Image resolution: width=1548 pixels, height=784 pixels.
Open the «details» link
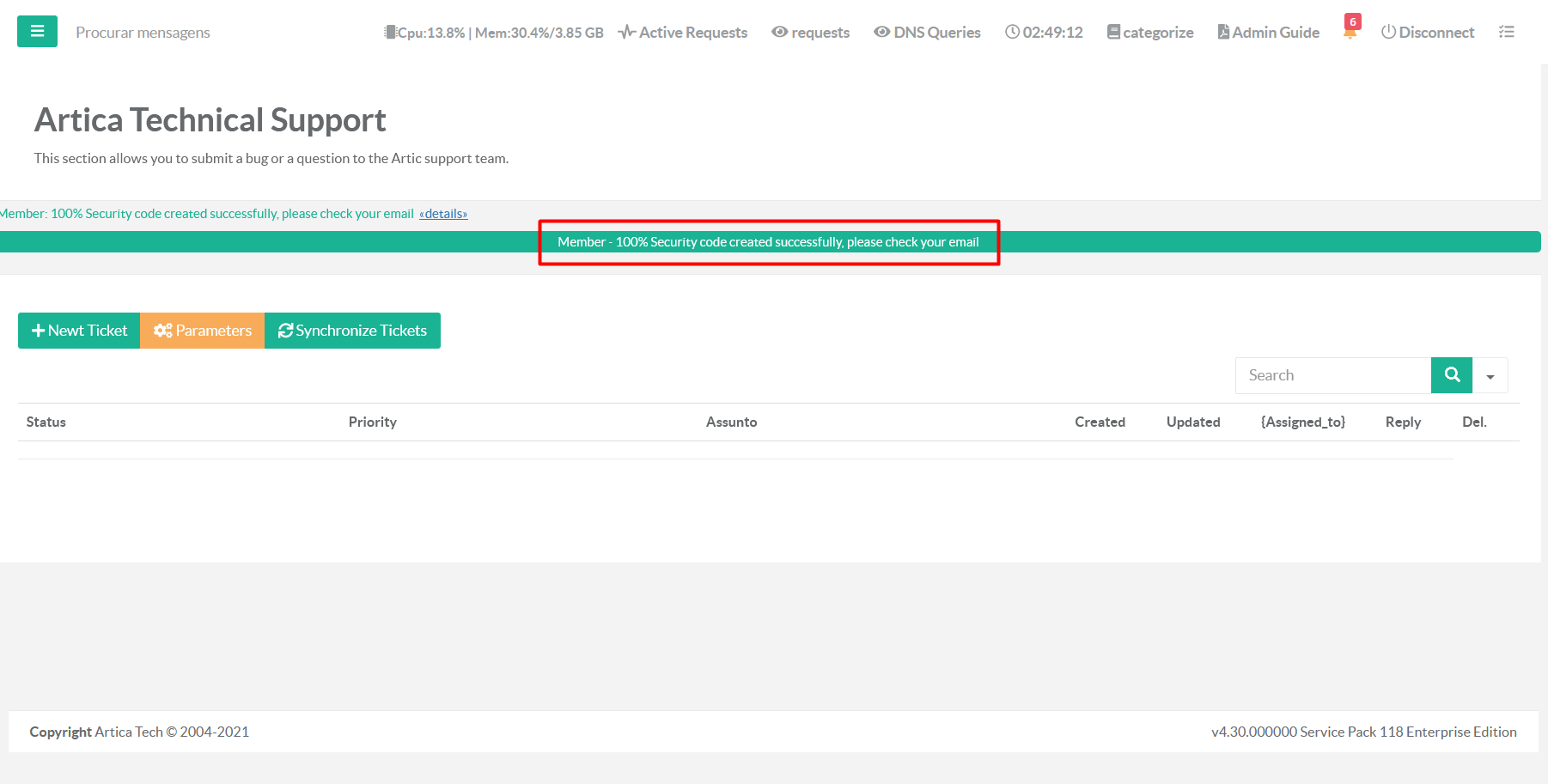click(443, 214)
